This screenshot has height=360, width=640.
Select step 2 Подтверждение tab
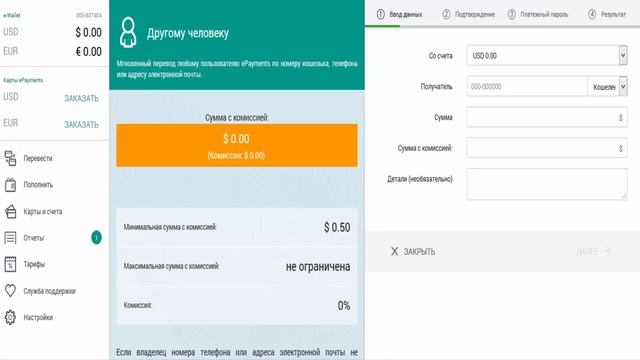tap(469, 14)
